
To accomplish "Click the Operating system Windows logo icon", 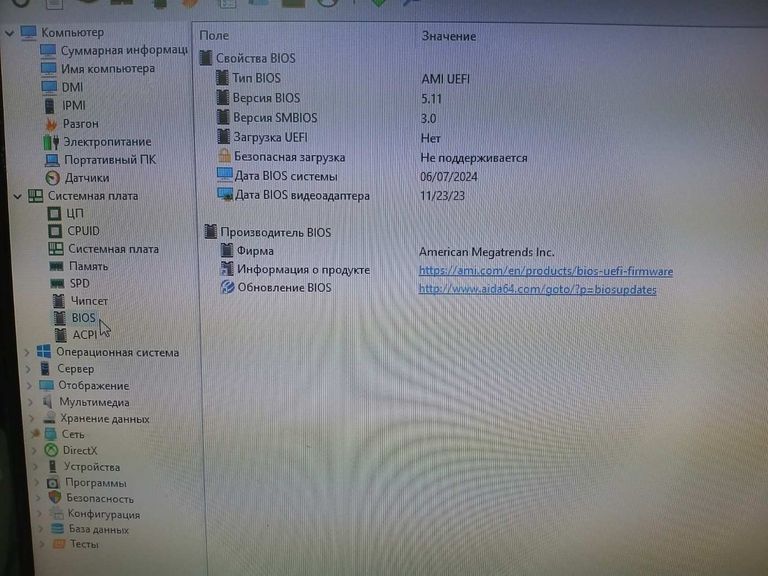I will tap(44, 352).
